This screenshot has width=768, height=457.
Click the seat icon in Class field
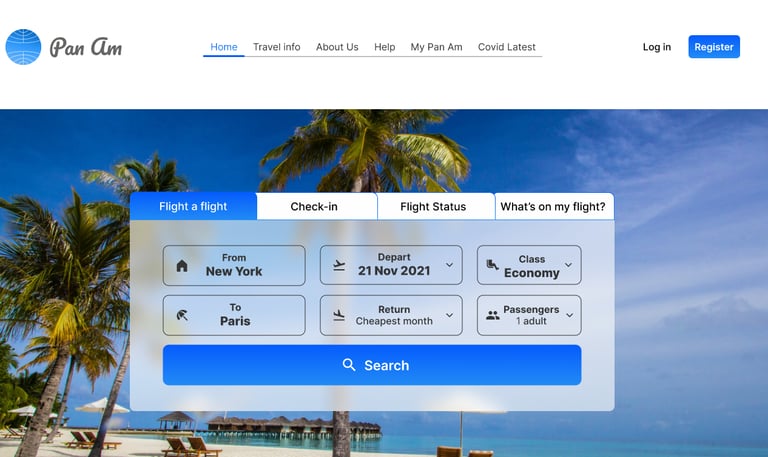[x=492, y=265]
